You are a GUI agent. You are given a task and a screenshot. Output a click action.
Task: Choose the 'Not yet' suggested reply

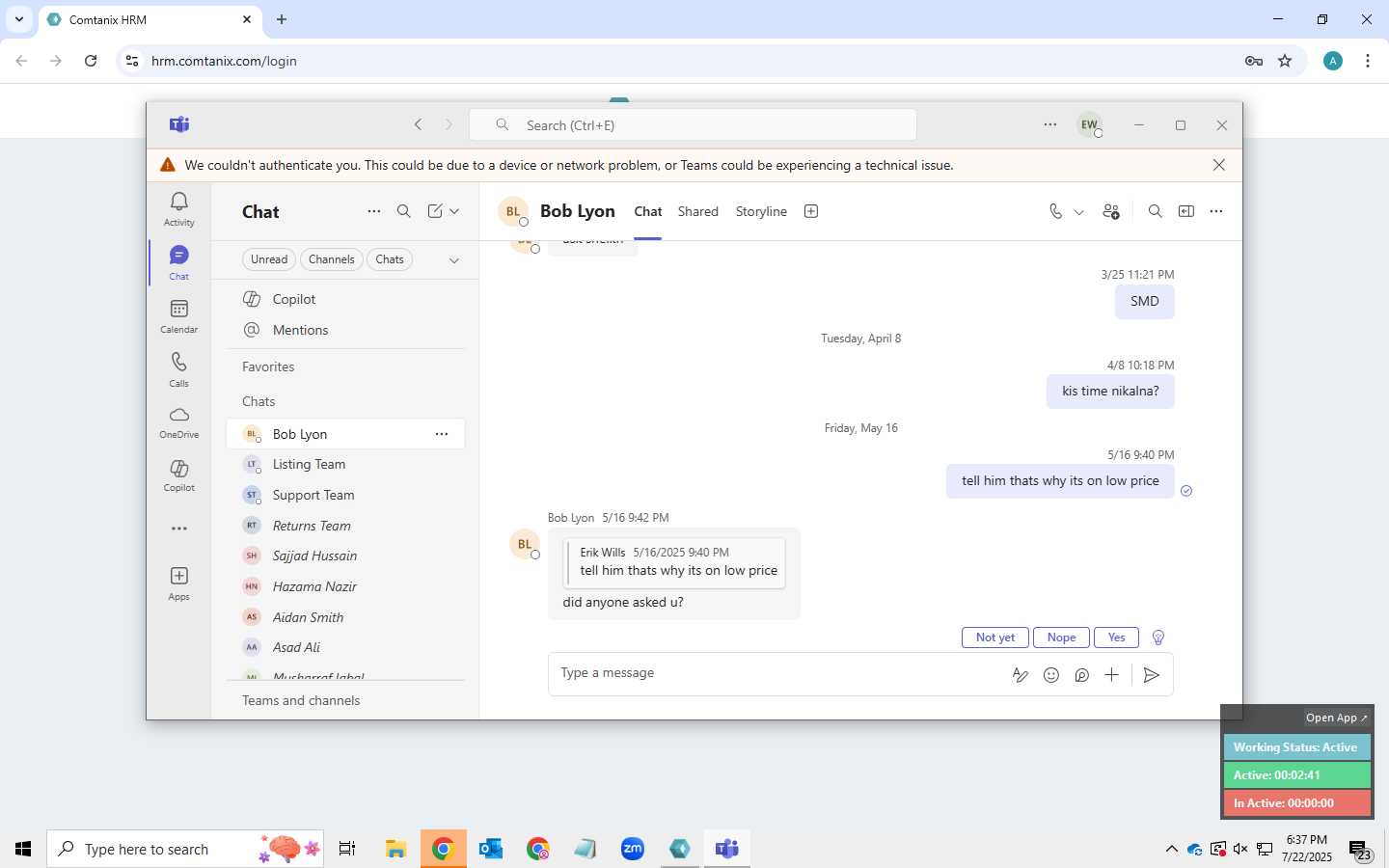point(994,637)
